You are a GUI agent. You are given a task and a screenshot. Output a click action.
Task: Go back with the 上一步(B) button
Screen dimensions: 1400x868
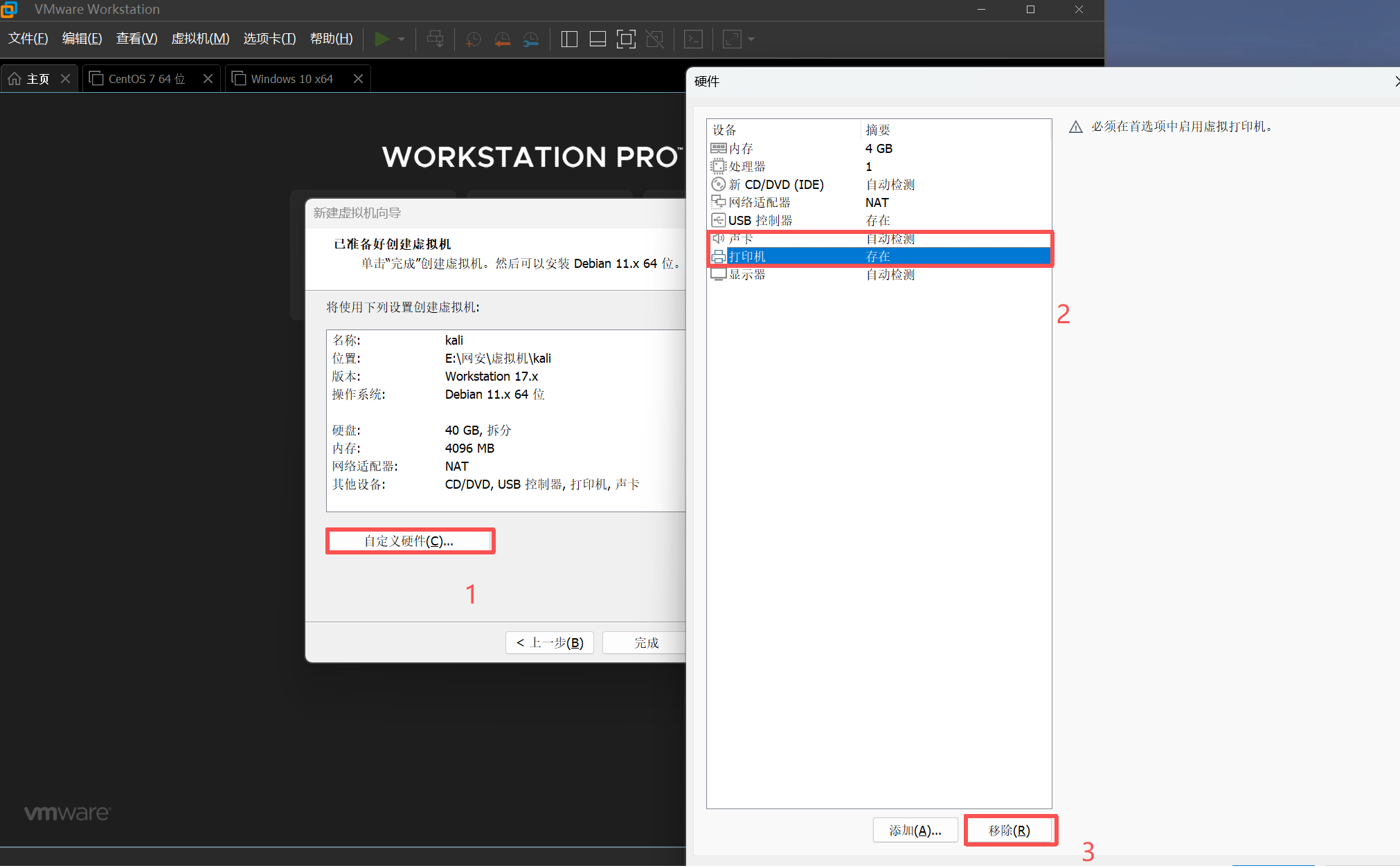pyautogui.click(x=549, y=642)
